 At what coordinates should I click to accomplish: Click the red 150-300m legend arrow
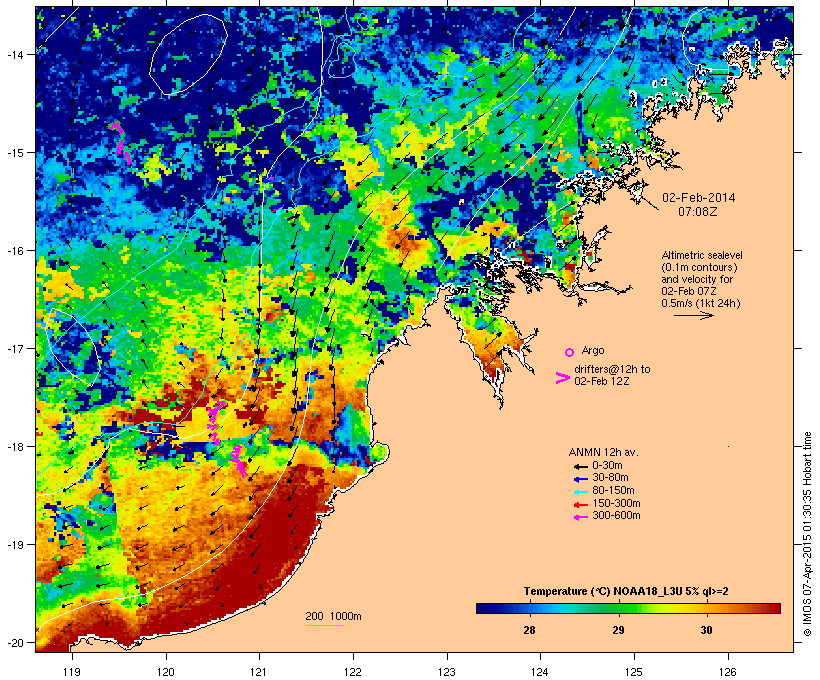580,505
